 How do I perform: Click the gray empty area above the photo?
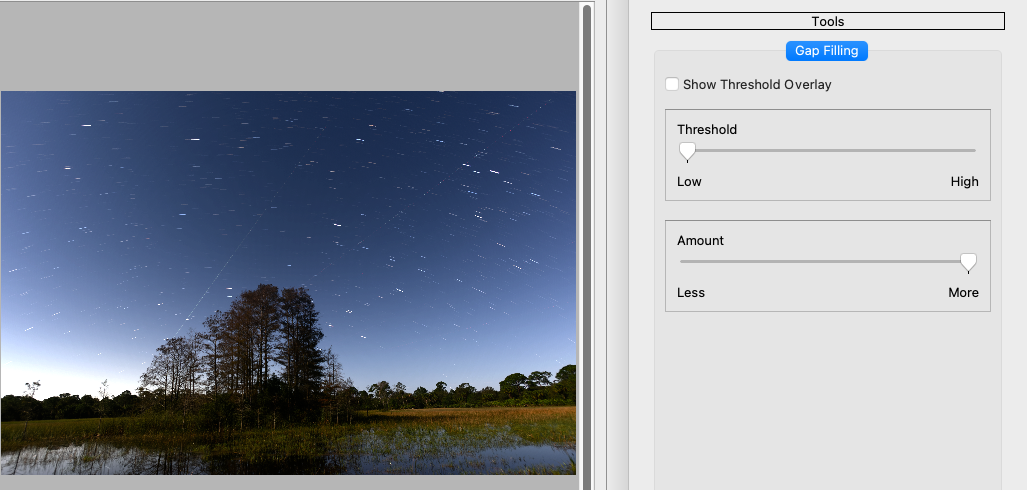point(288,47)
